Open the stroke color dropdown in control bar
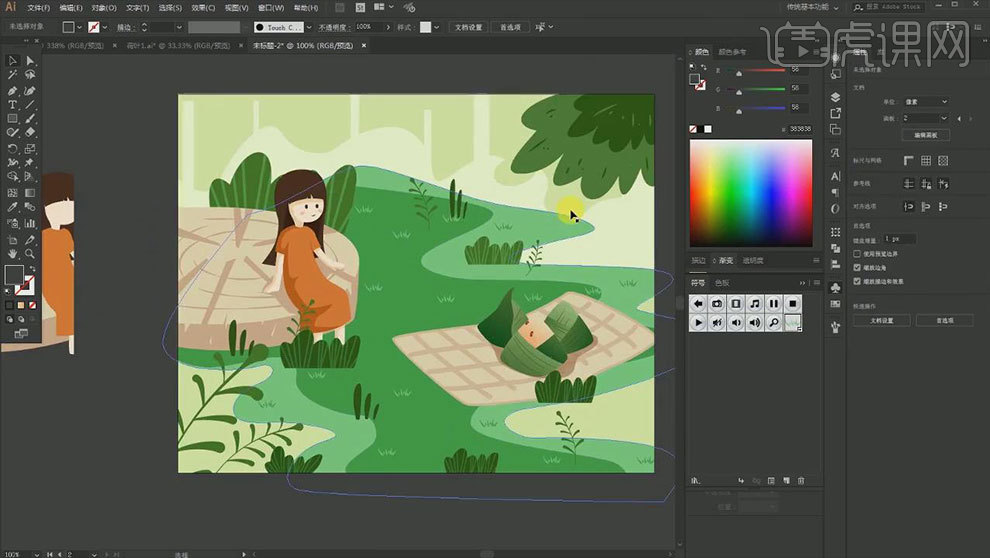Image resolution: width=990 pixels, height=558 pixels. click(104, 27)
